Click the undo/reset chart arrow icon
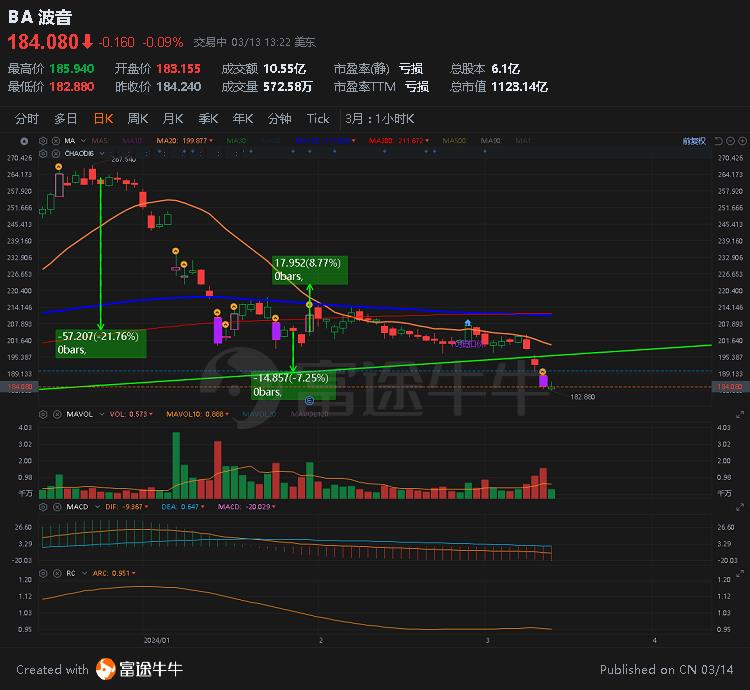This screenshot has height=690, width=750. [718, 141]
